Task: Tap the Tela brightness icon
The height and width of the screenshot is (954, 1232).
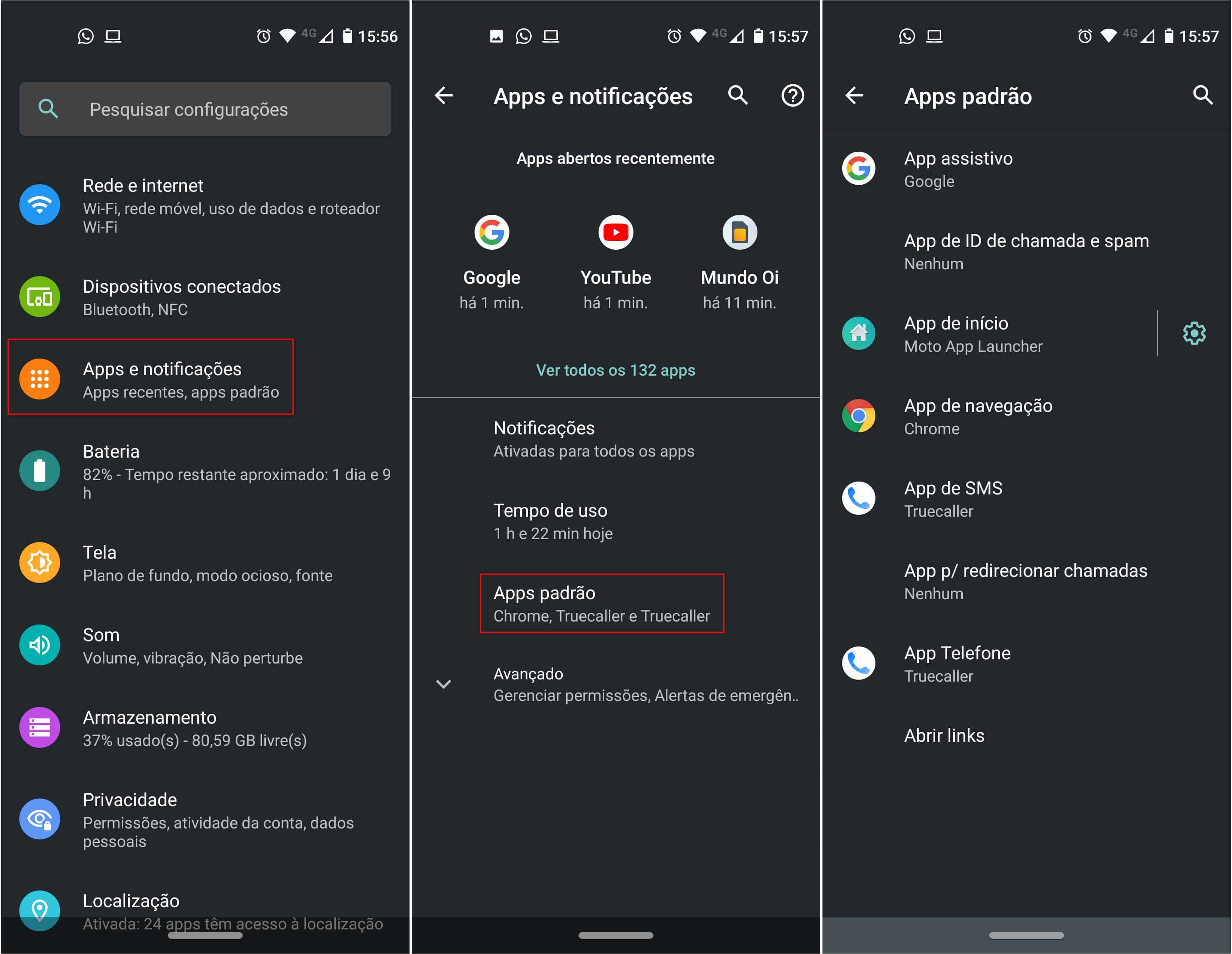Action: click(39, 562)
